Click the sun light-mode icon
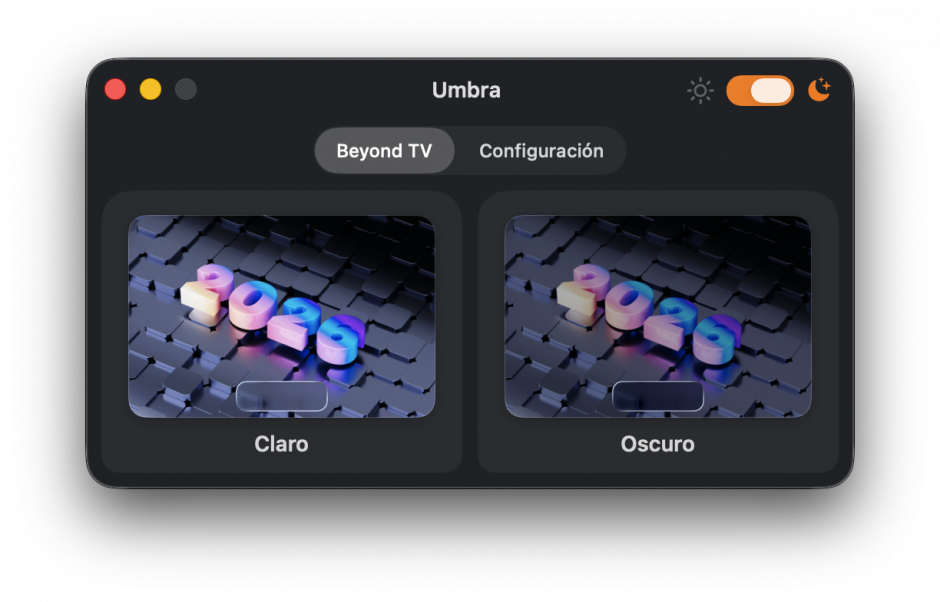Image resolution: width=940 pixels, height=602 pixels. click(700, 91)
